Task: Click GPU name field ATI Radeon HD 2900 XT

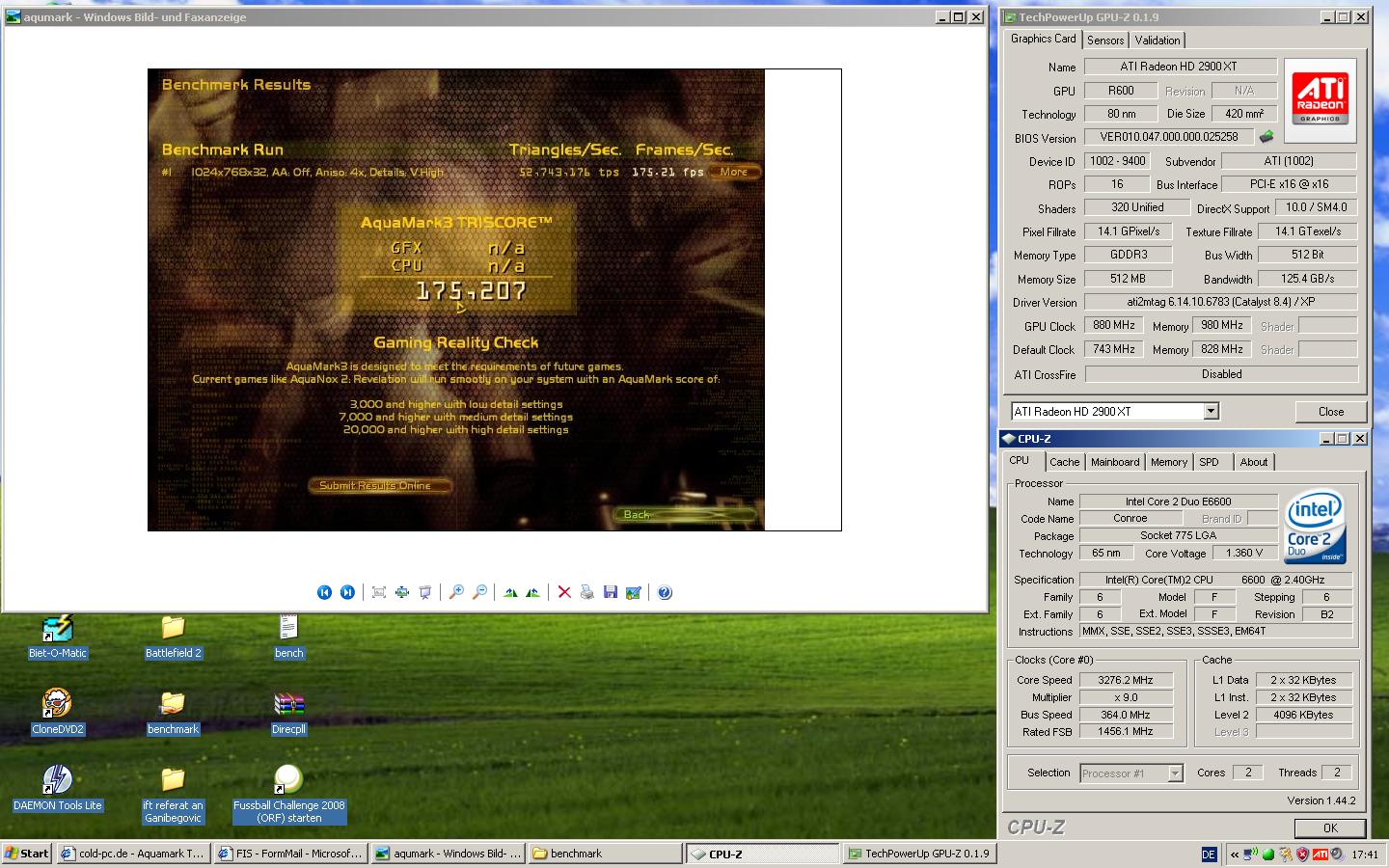Action: coord(1181,67)
